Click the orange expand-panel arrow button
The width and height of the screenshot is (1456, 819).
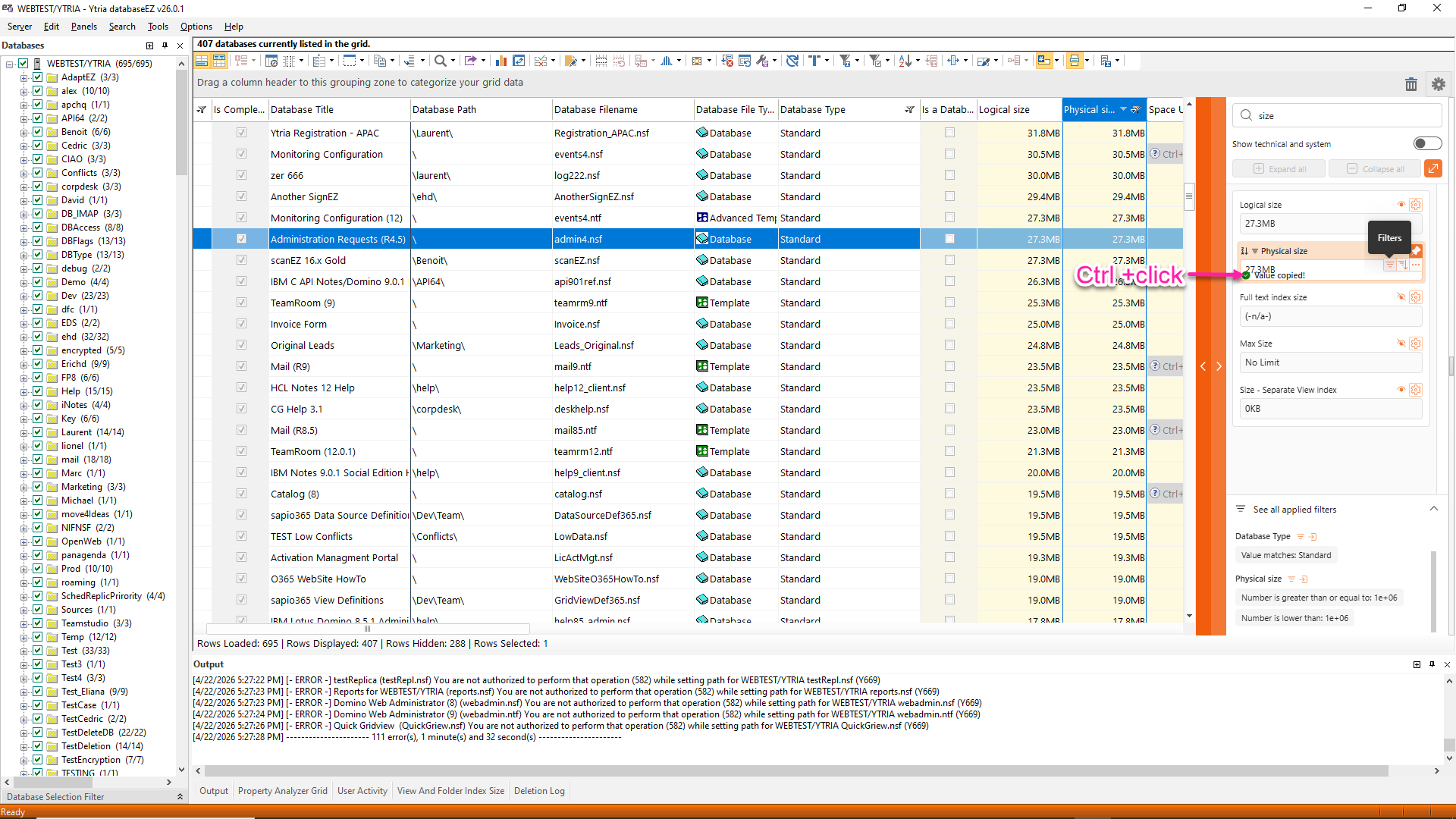click(x=1432, y=168)
